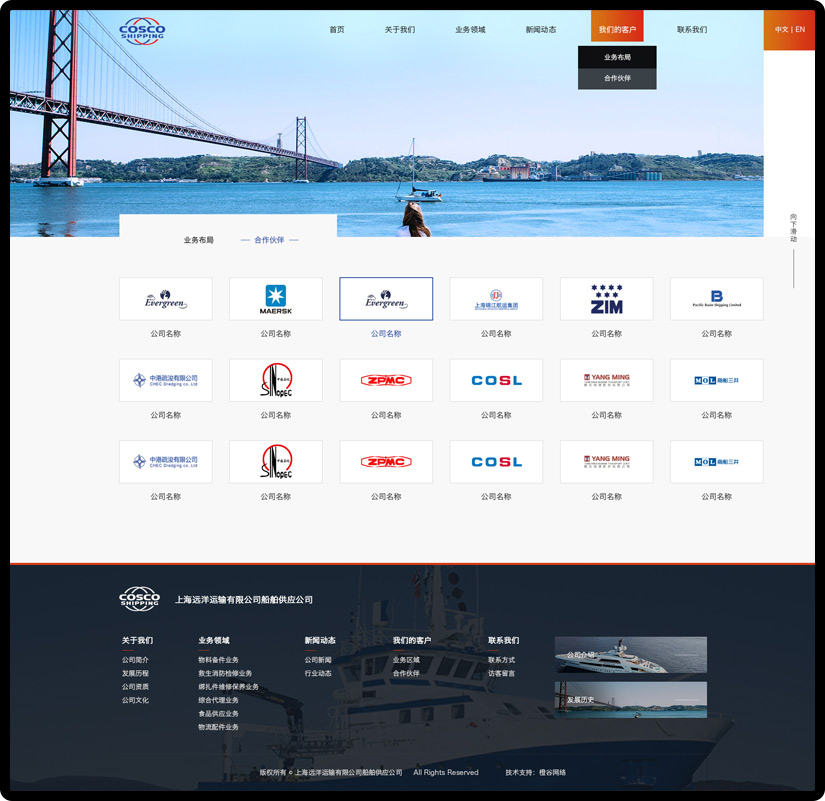825x801 pixels.
Task: Choose 业务布局 in the open dropdown
Action: point(617,58)
